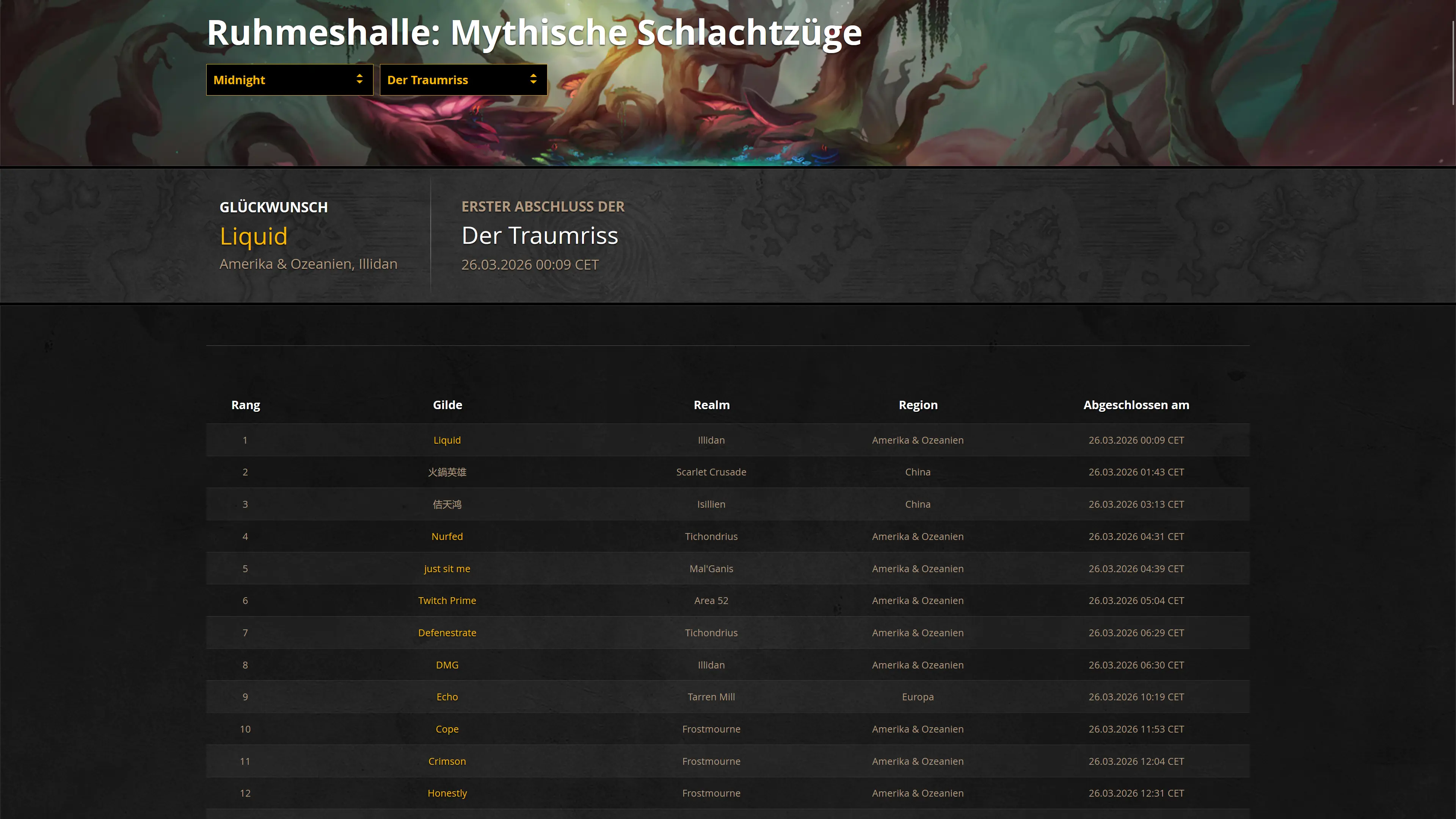
Task: Open the Twitch Prime guild link
Action: click(447, 600)
